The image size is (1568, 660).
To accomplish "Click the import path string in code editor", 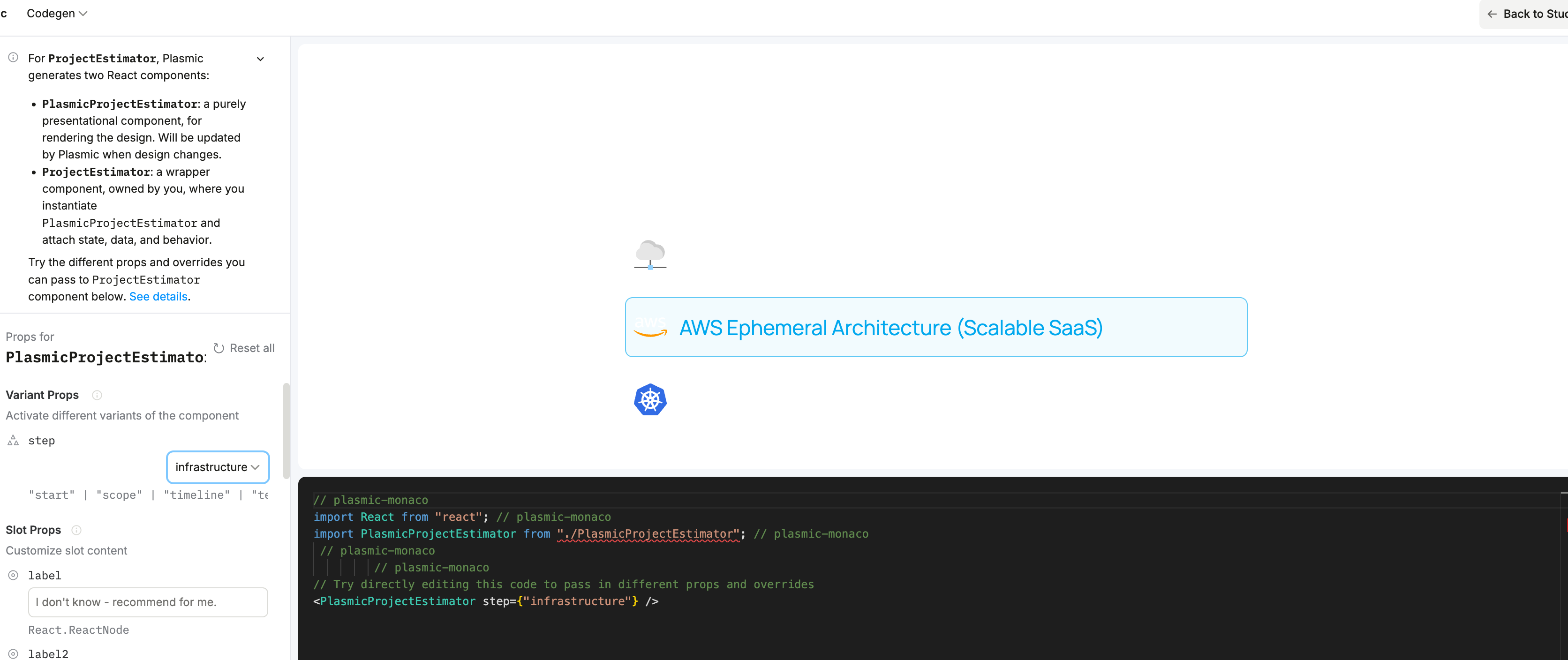I will [x=648, y=533].
